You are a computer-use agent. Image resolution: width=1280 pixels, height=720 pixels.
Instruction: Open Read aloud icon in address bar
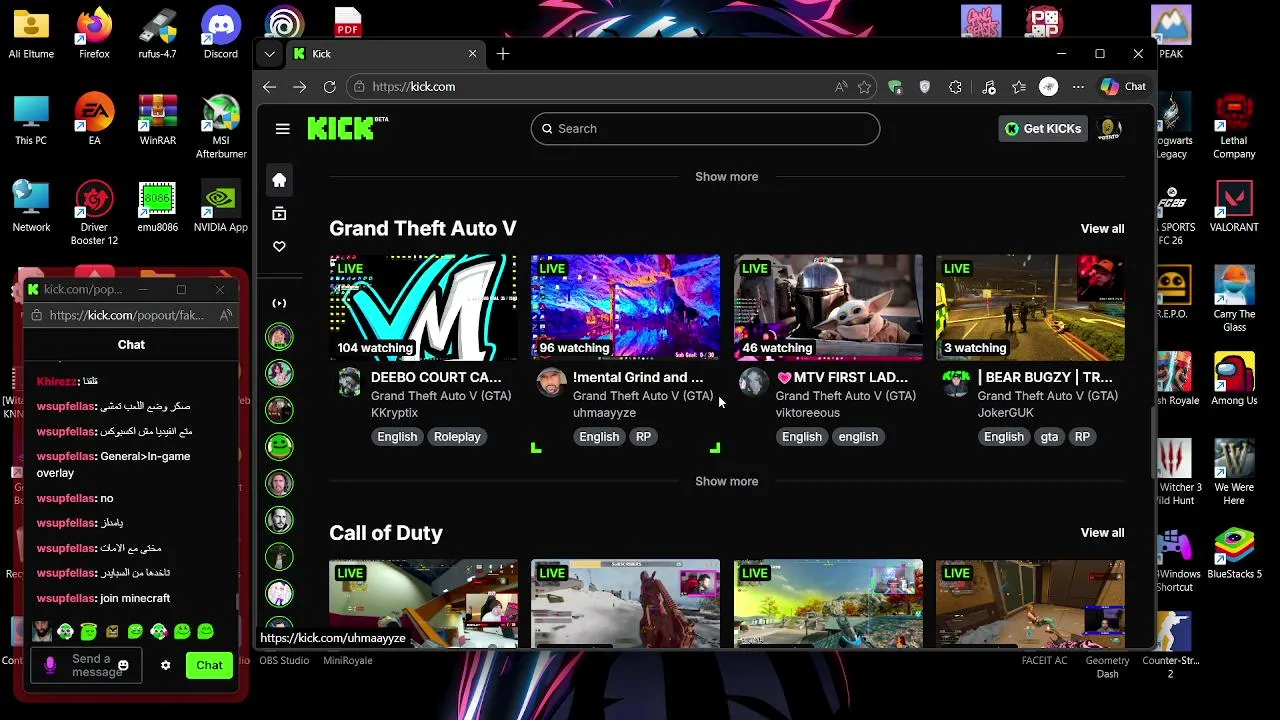tap(841, 87)
